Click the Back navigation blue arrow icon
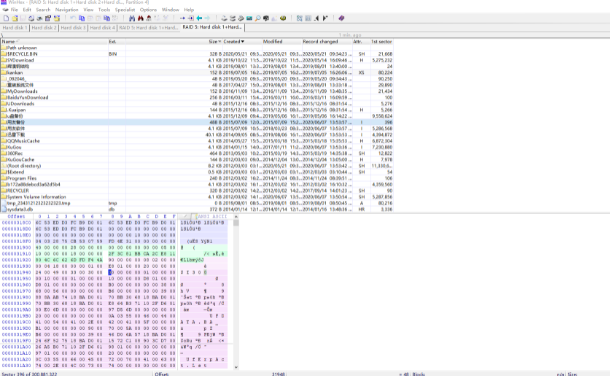 [199, 18]
